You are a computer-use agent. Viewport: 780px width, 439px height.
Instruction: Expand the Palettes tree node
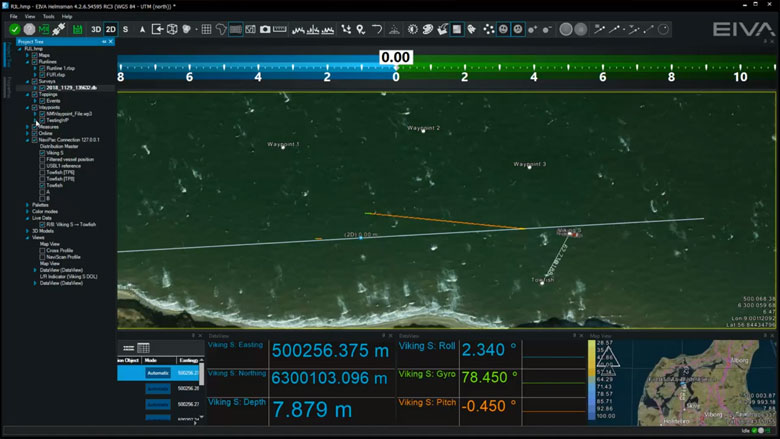coord(28,205)
